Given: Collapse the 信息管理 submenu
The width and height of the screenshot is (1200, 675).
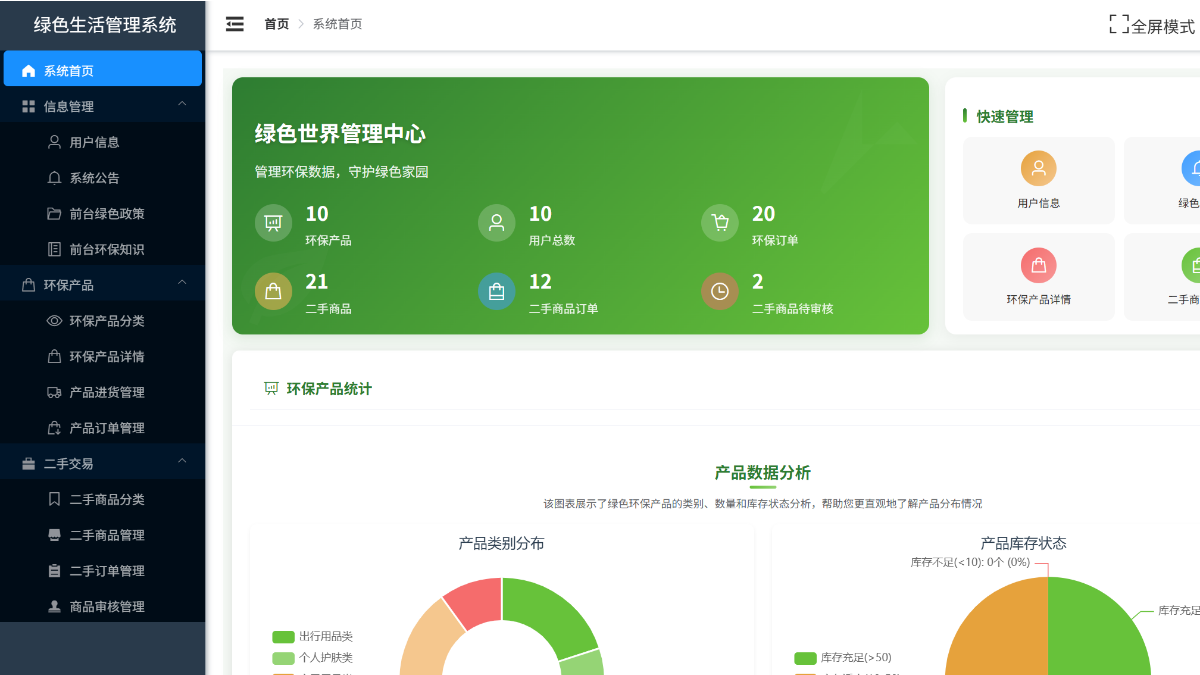Looking at the screenshot, I should [182, 104].
